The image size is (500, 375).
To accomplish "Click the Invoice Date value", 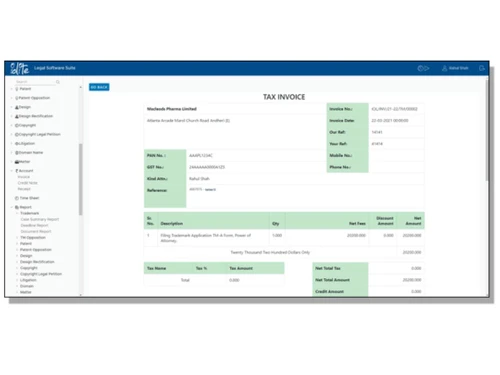I will click(x=390, y=121).
